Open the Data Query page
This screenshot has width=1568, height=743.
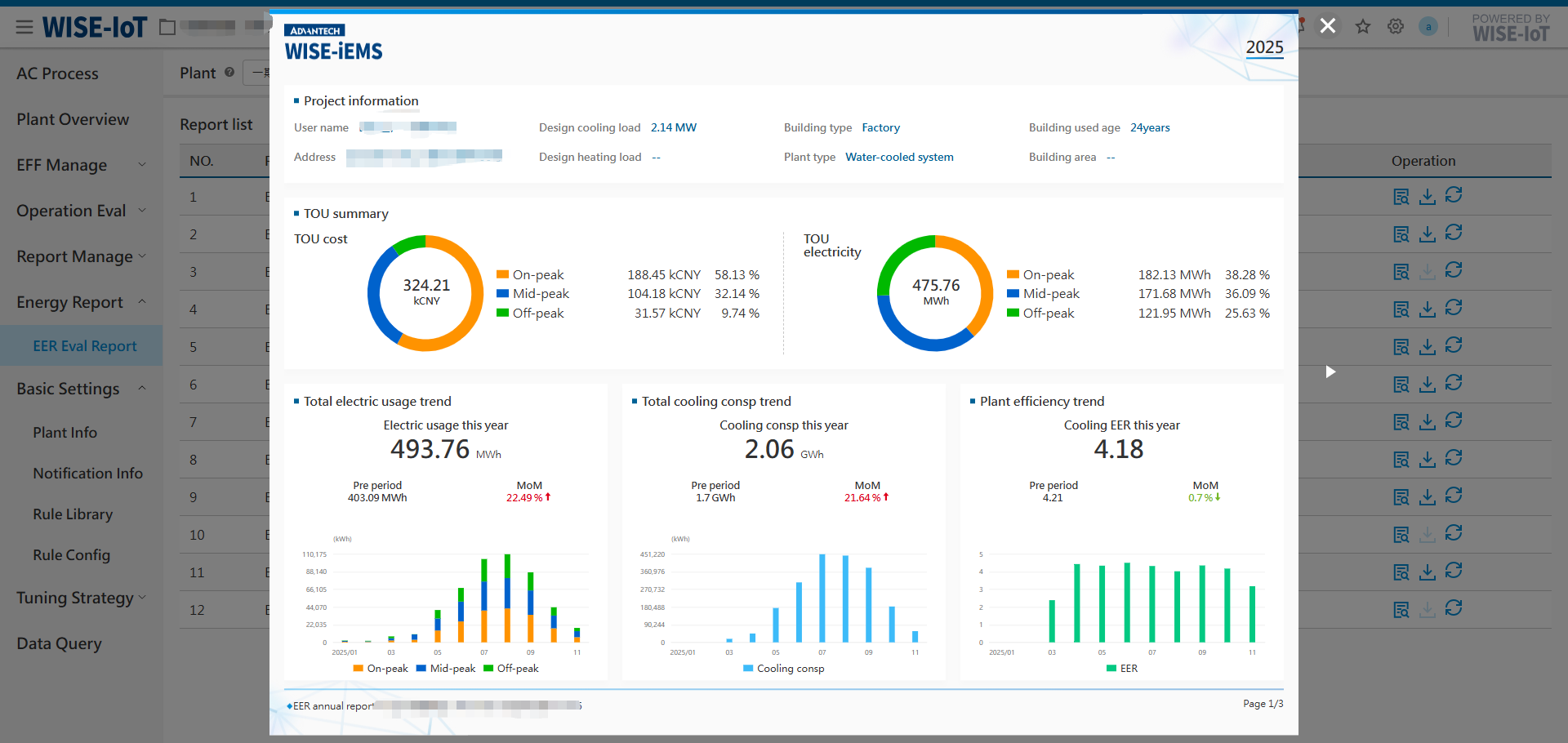[59, 643]
